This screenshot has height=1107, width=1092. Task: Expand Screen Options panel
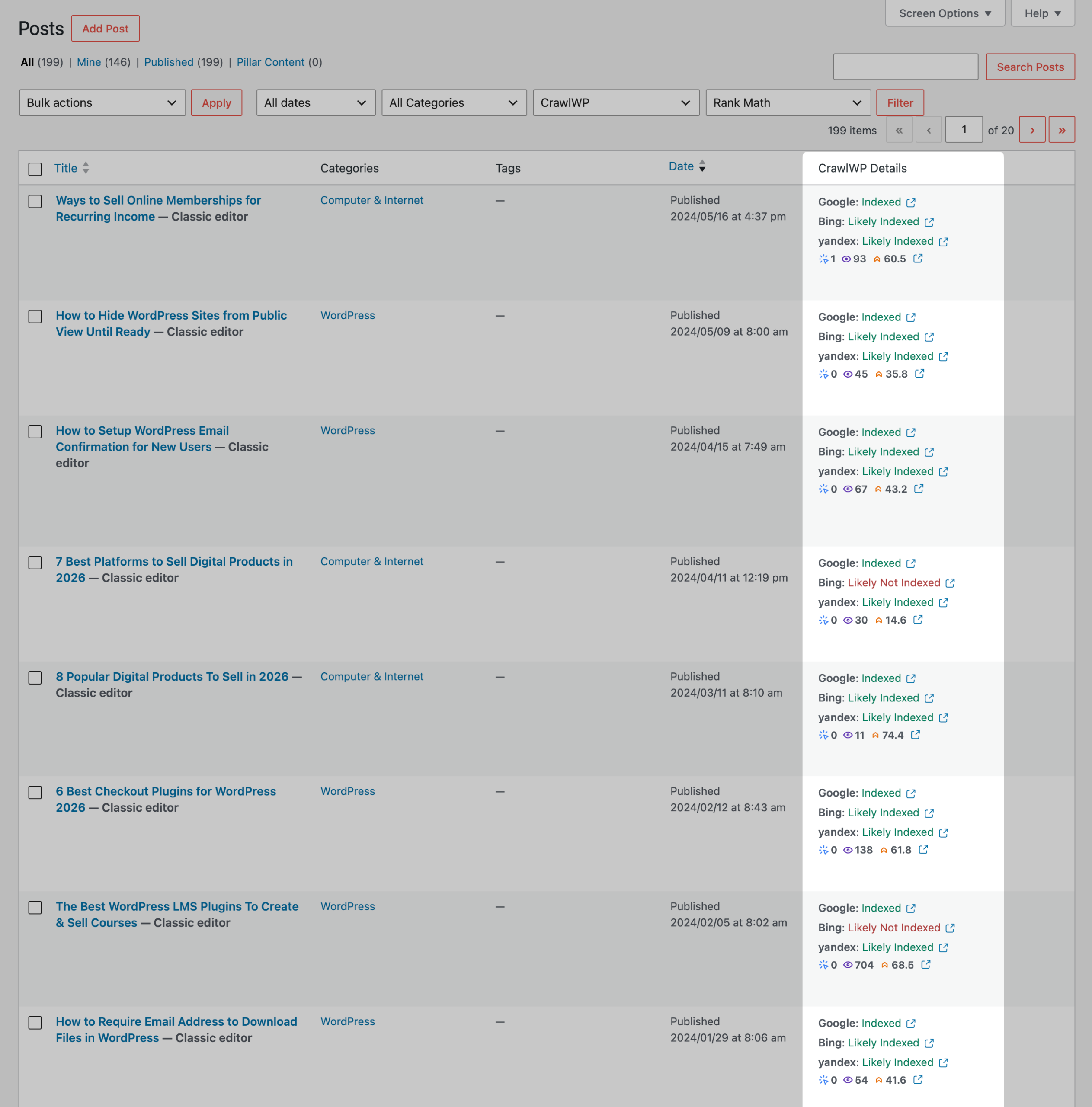945,13
